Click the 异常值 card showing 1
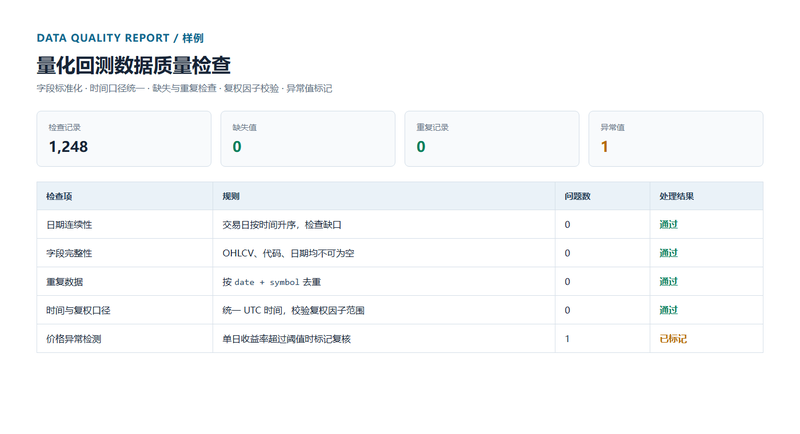The image size is (800, 434). [x=676, y=139]
